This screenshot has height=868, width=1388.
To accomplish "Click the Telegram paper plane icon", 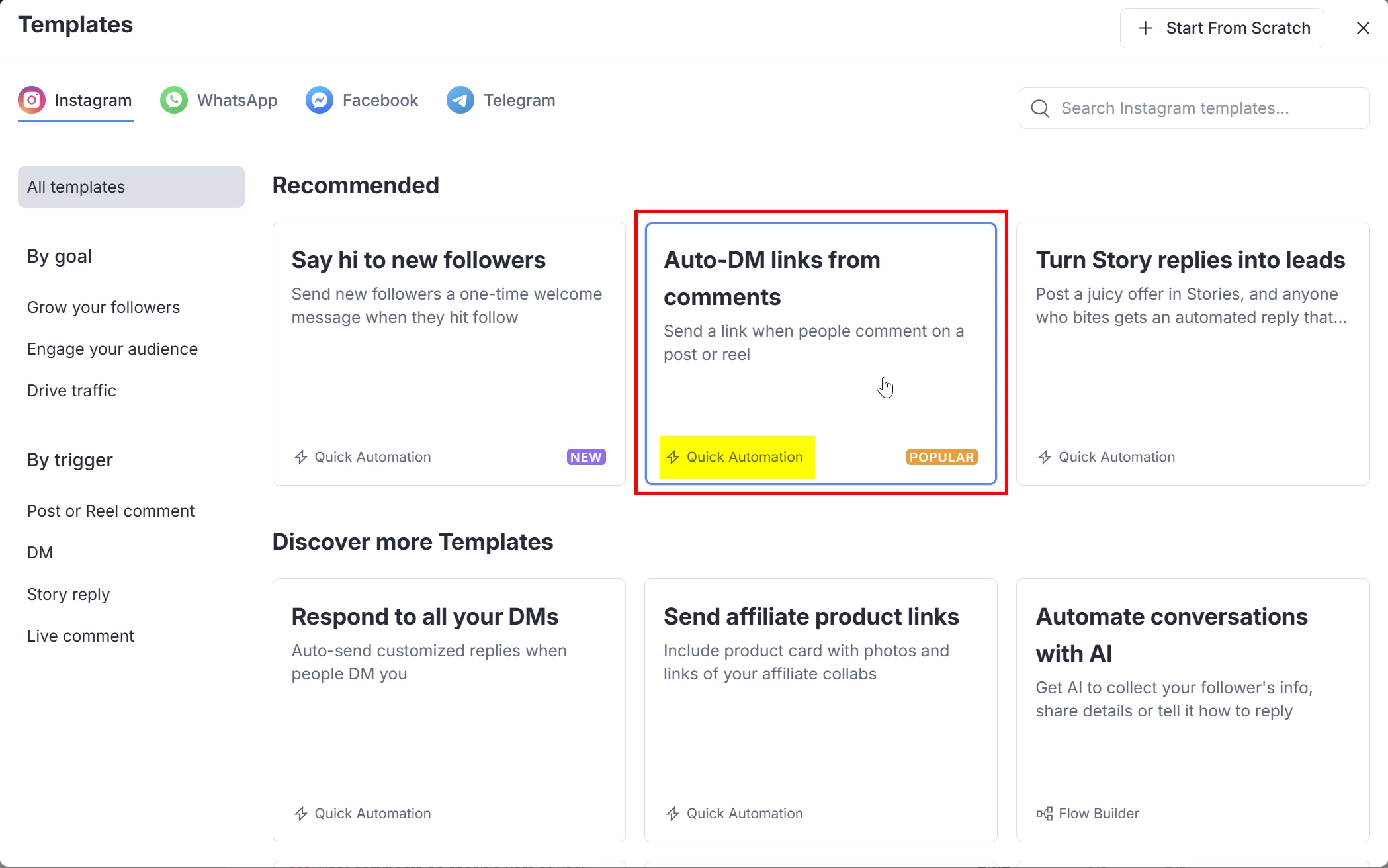I will click(460, 100).
